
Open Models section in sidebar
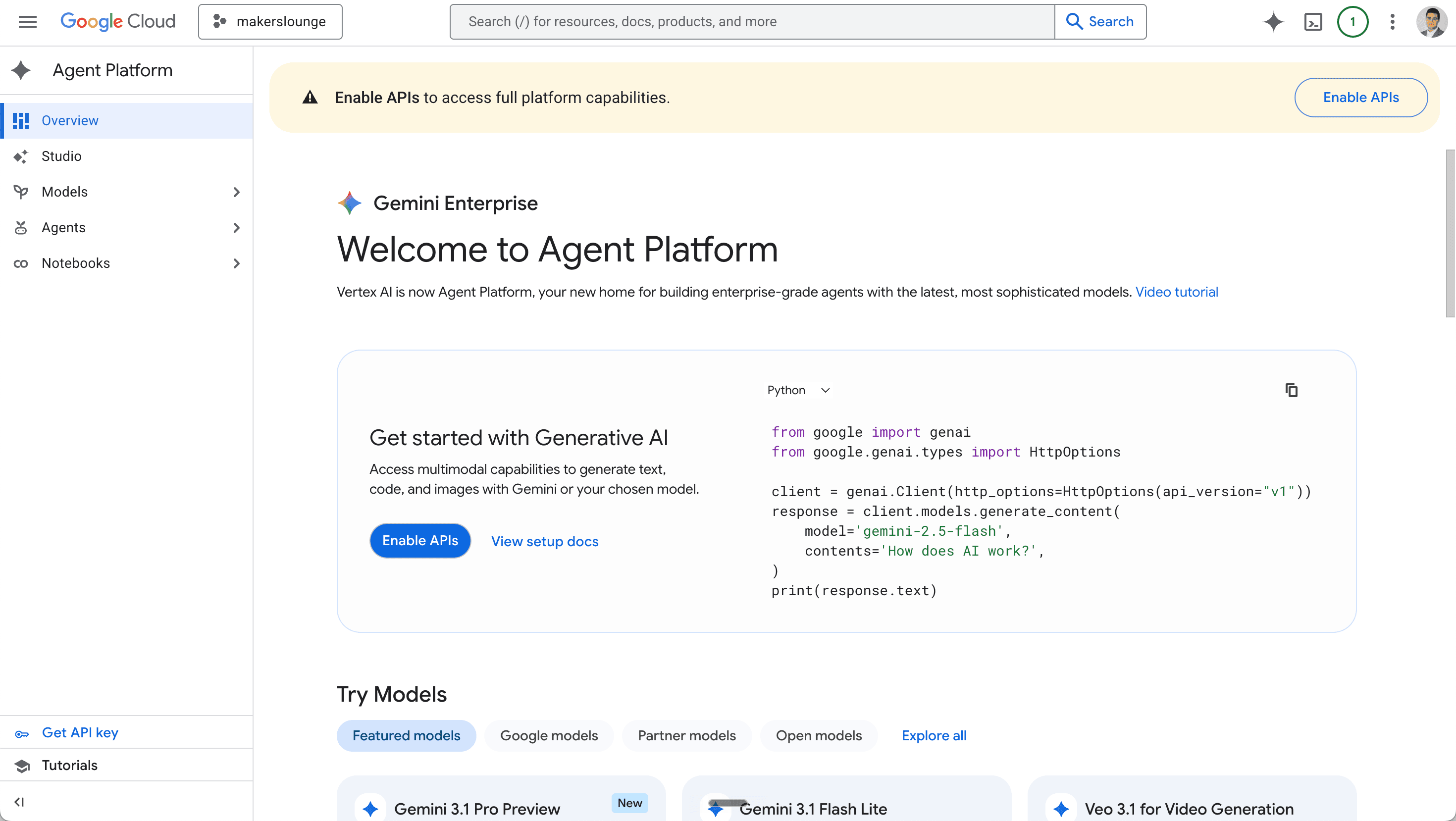pos(127,192)
